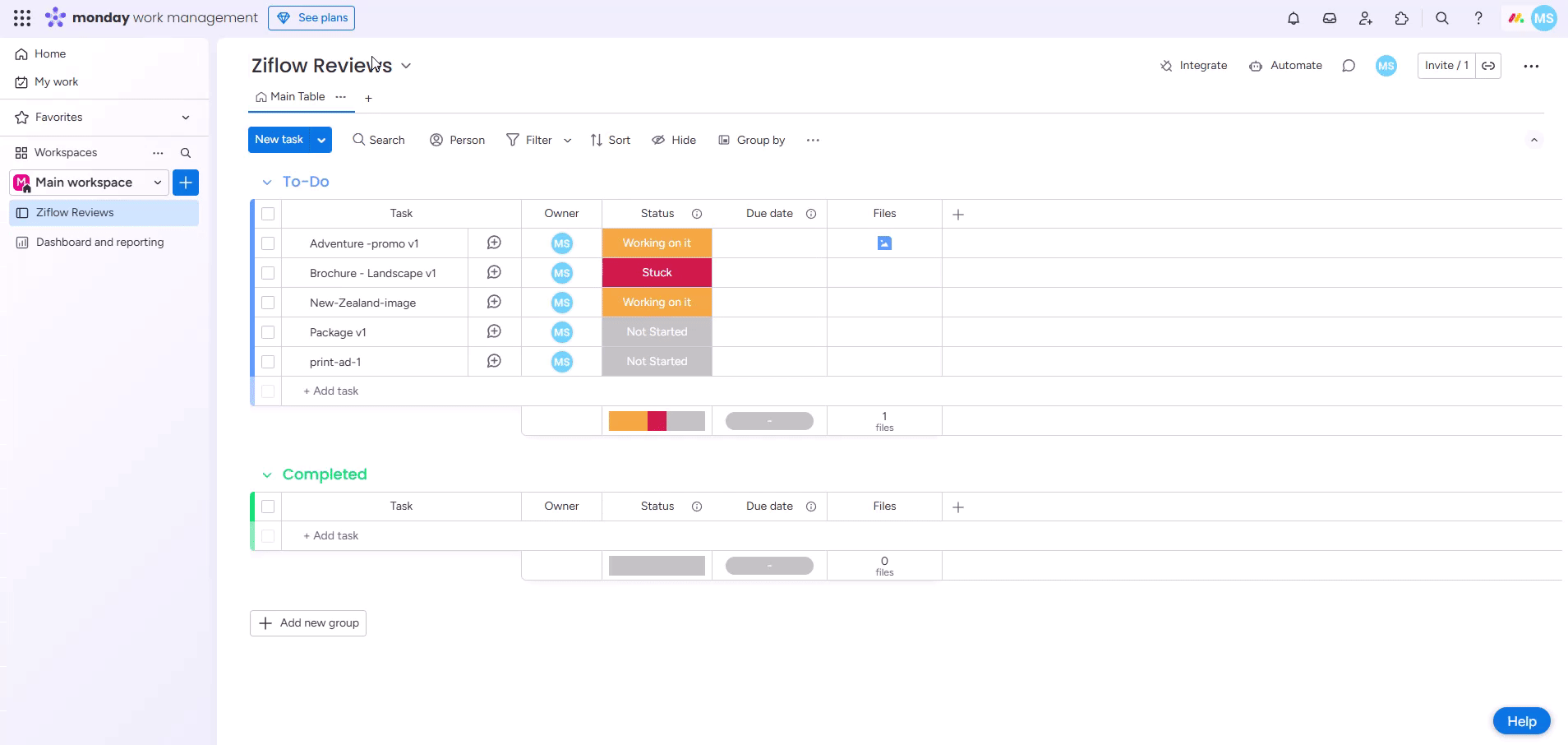Viewport: 1568px width, 745px height.
Task: Open the notifications bell
Action: [x=1294, y=18]
